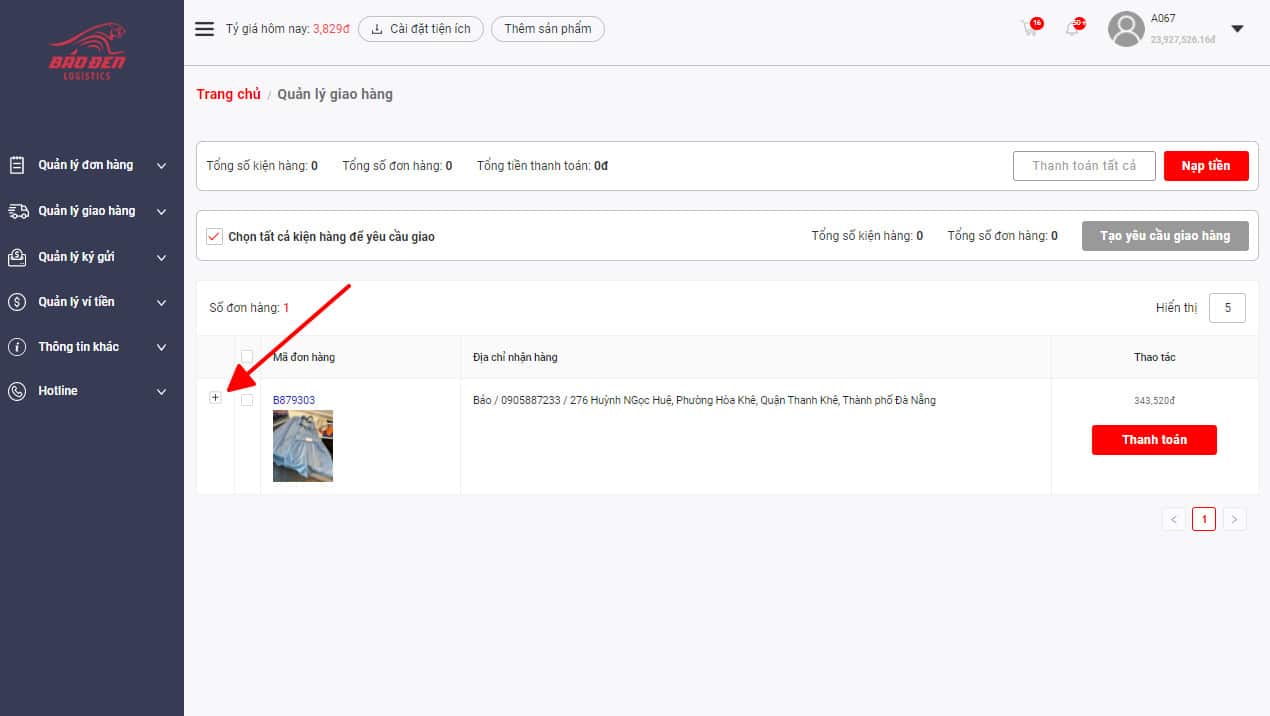The height and width of the screenshot is (716, 1270).
Task: Open Thông tin khác sidebar menu
Action: pos(79,347)
